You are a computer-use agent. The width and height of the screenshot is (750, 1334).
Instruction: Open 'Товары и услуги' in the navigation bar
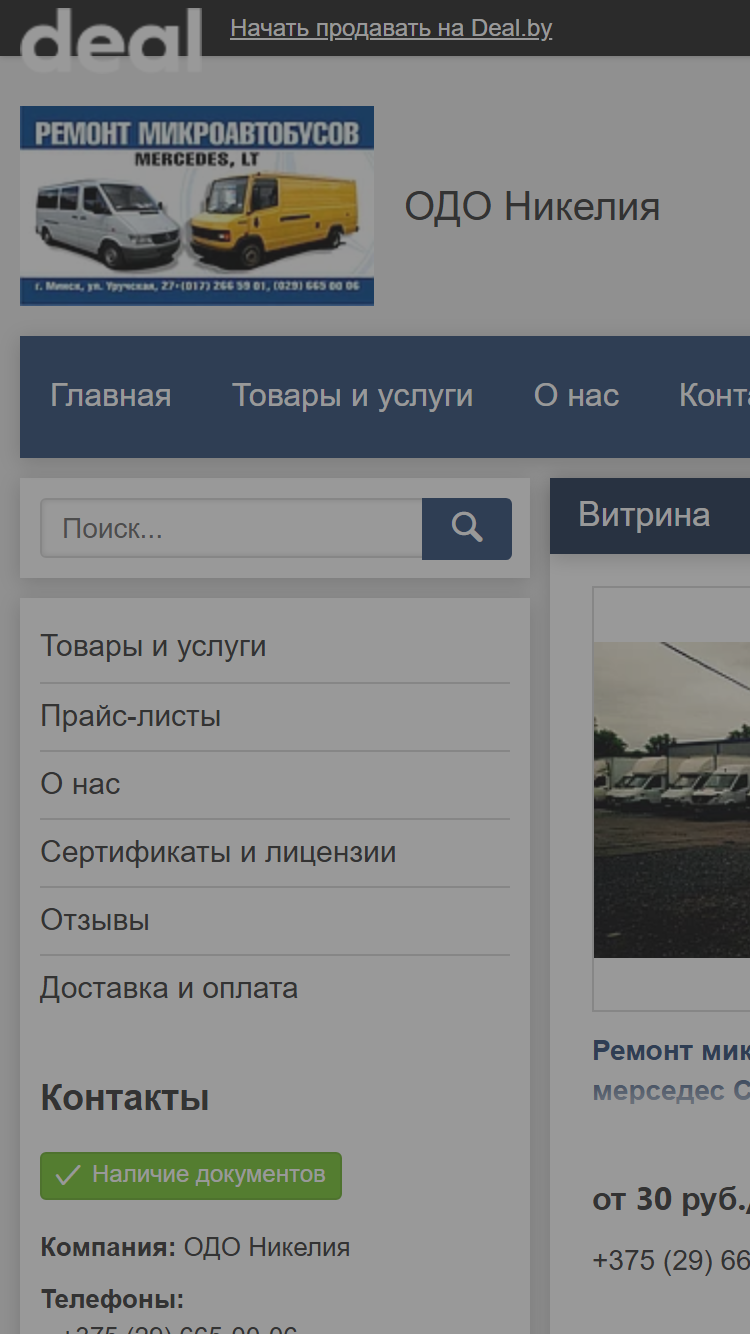click(x=353, y=396)
